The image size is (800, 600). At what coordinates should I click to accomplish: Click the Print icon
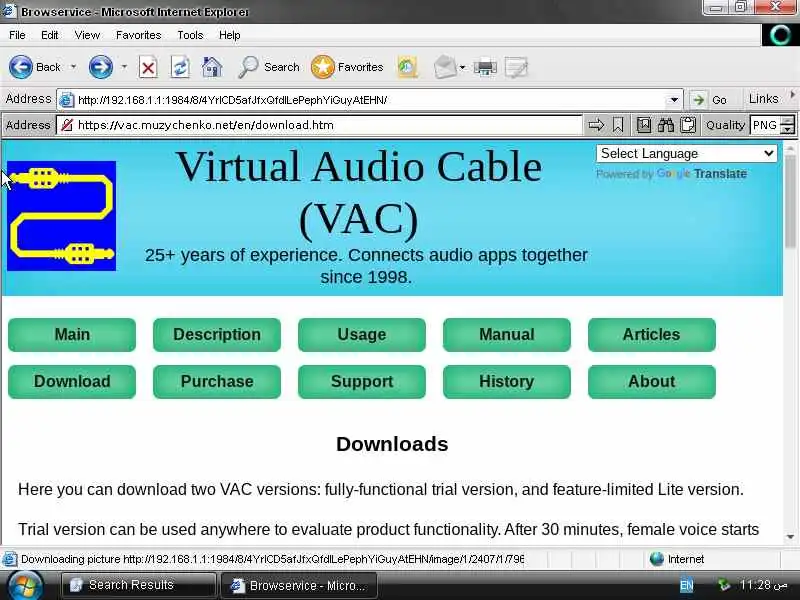[485, 67]
